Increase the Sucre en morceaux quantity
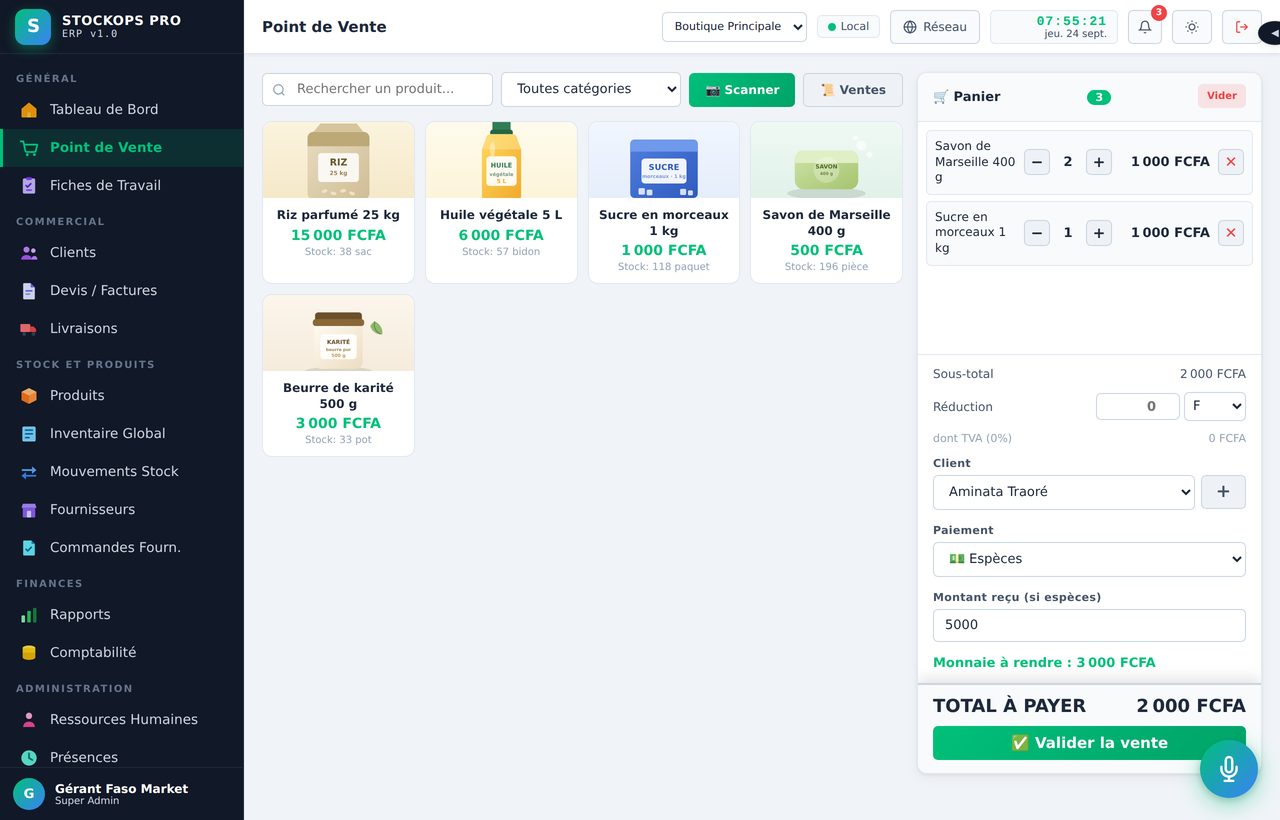 1099,233
